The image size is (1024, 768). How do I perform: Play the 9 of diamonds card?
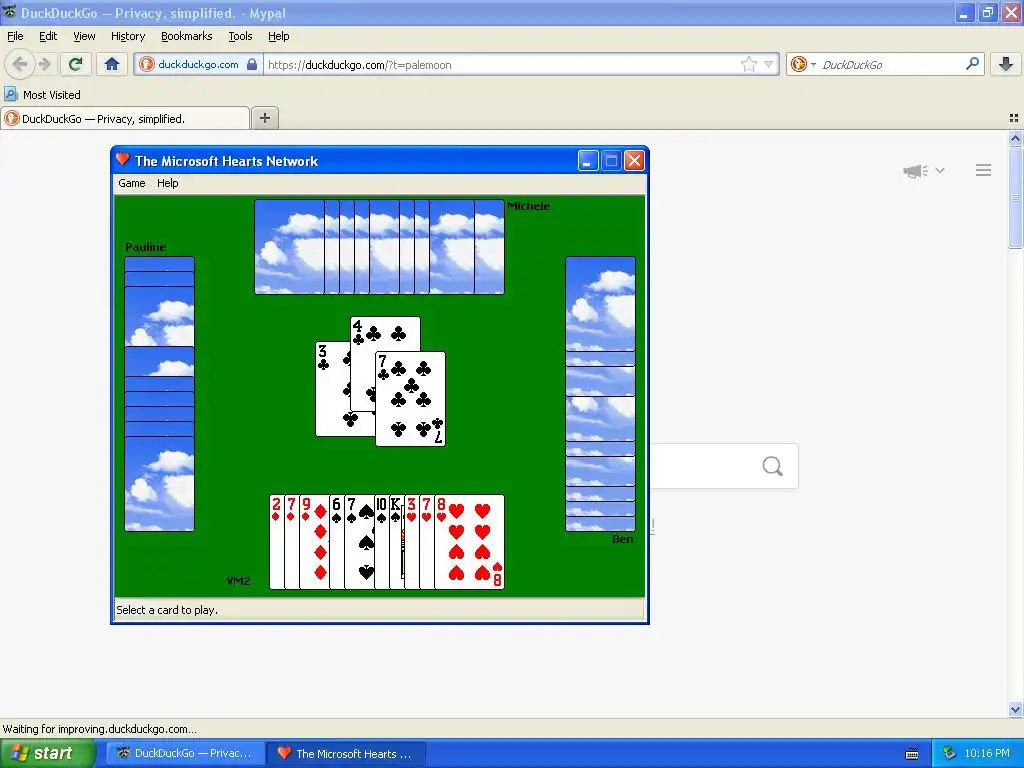tap(314, 542)
